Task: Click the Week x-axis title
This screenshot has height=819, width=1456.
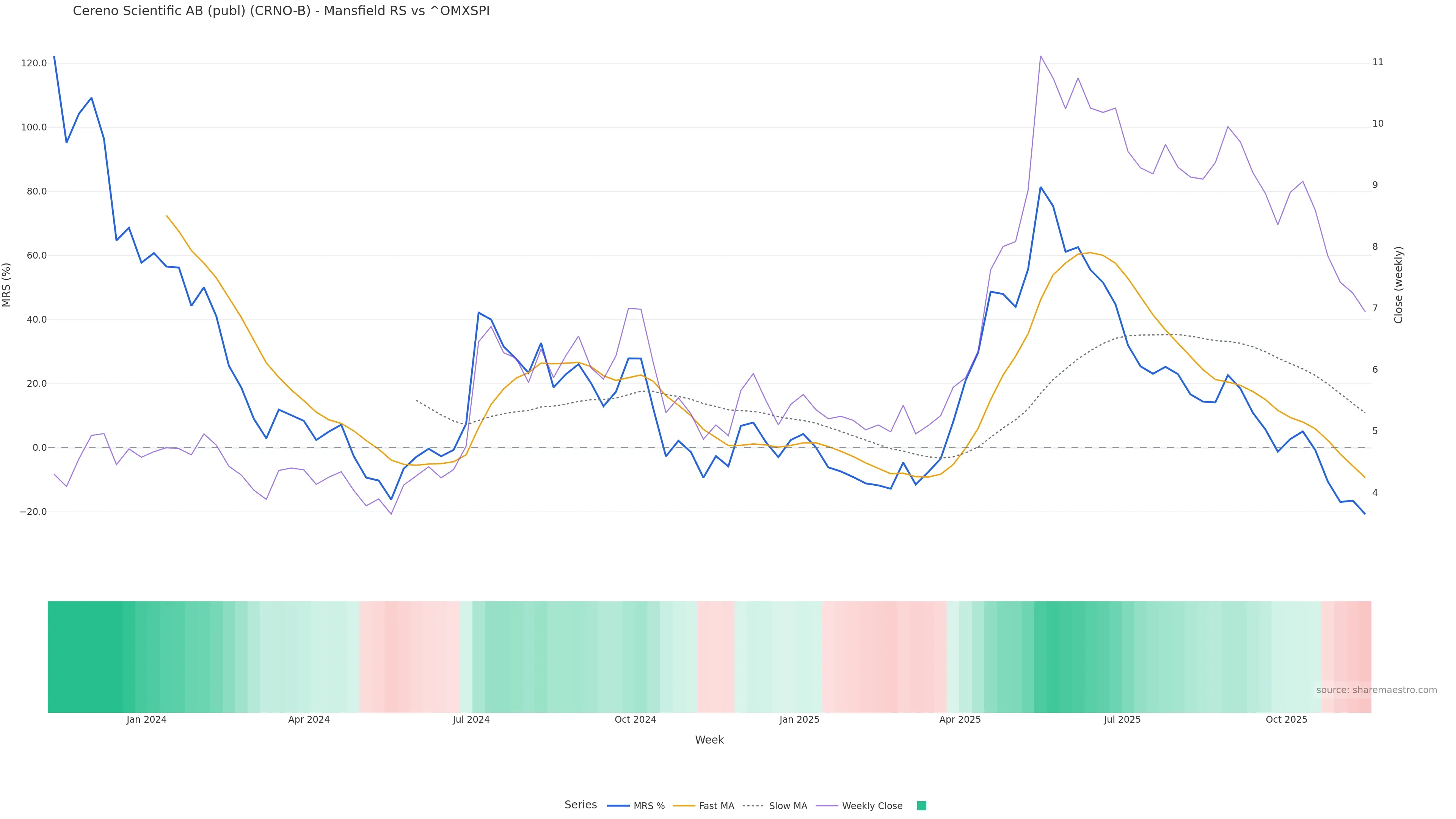Action: coord(709,740)
